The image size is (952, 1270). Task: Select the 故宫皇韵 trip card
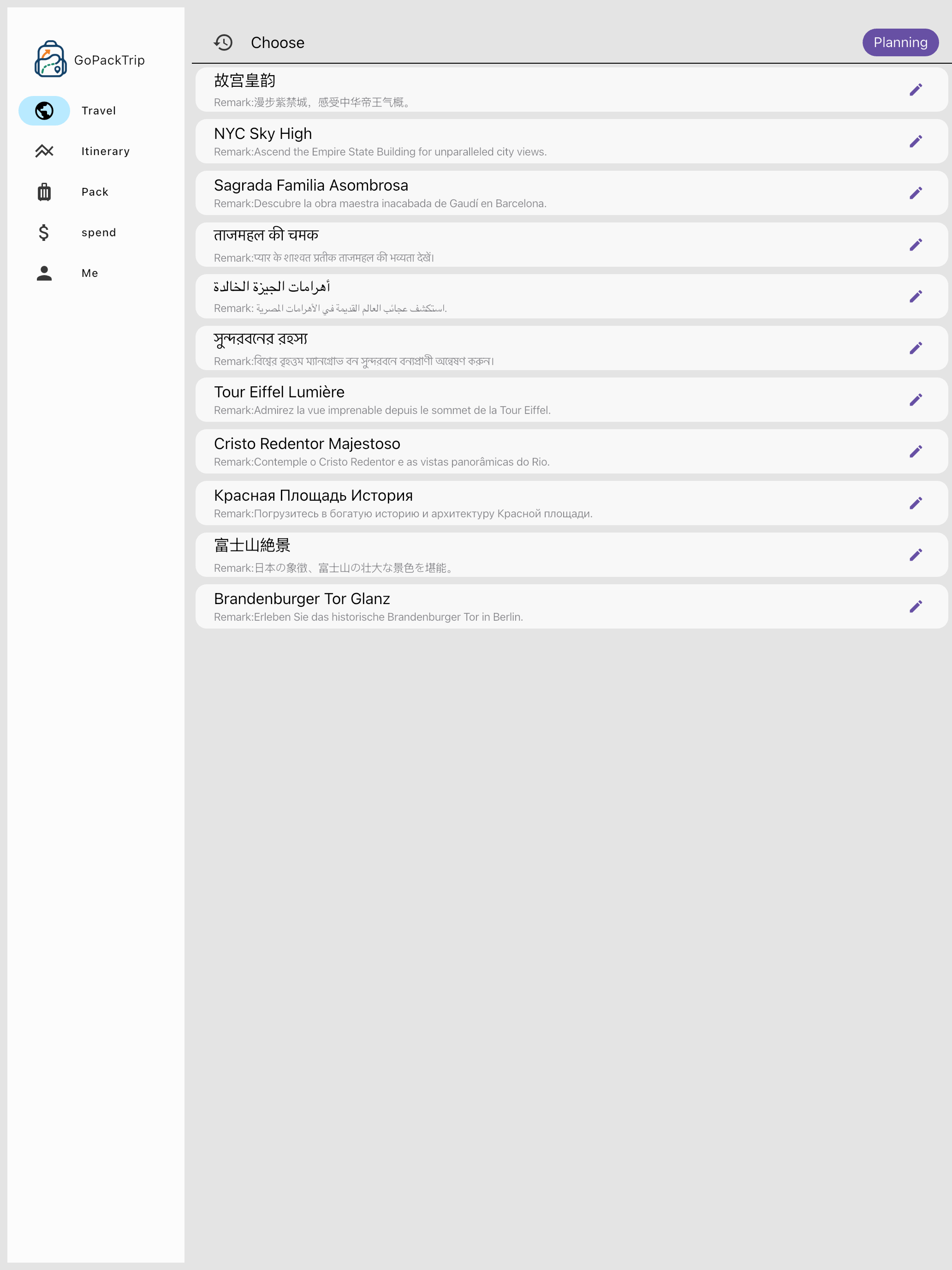(571, 90)
